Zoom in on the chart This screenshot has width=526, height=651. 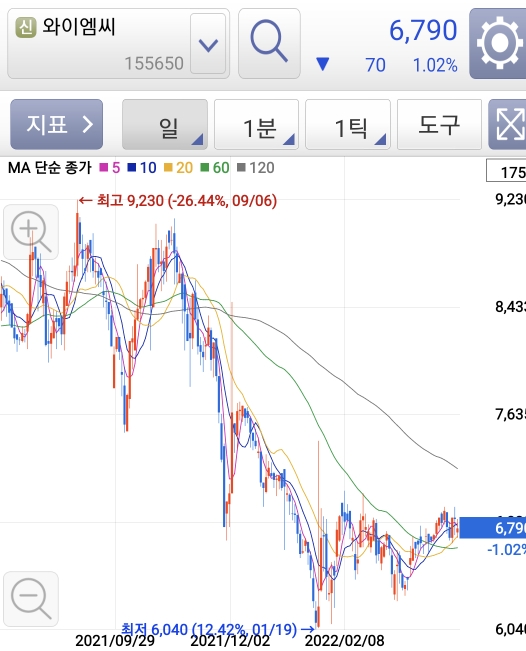tap(31, 232)
